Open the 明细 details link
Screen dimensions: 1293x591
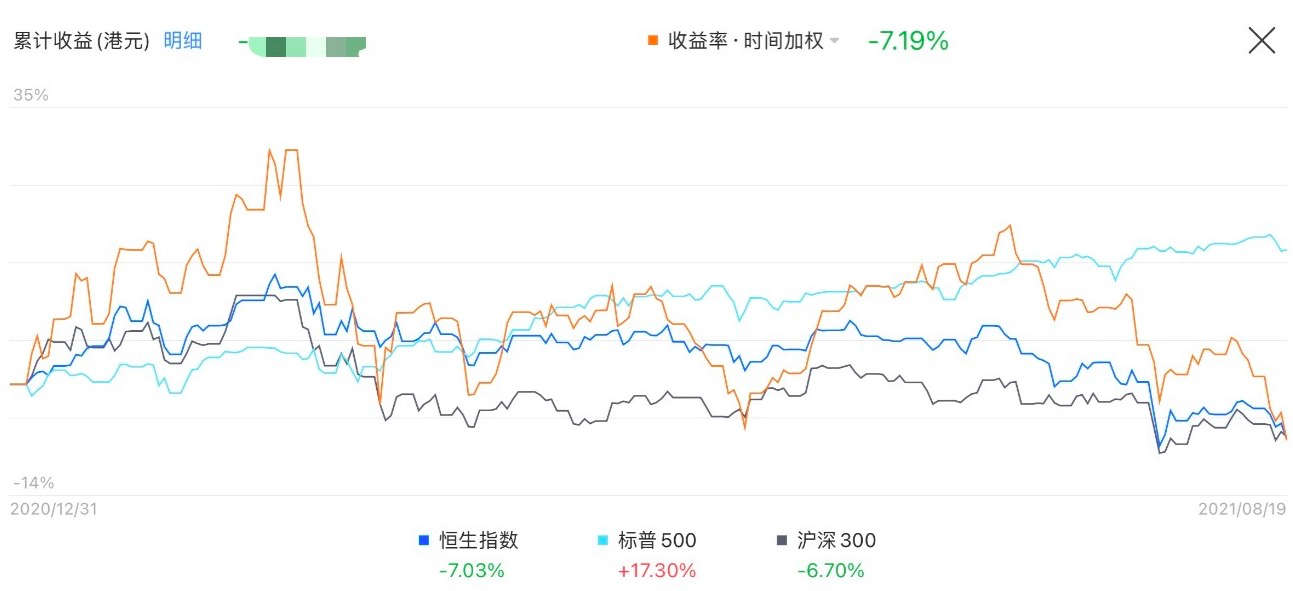183,41
